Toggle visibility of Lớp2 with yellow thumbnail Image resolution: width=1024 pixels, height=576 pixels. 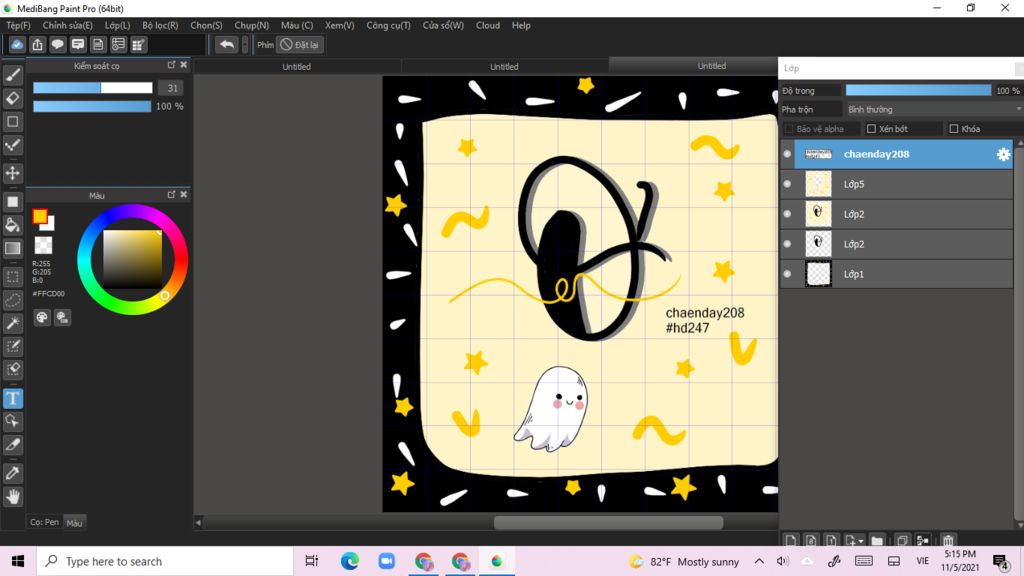[787, 214]
